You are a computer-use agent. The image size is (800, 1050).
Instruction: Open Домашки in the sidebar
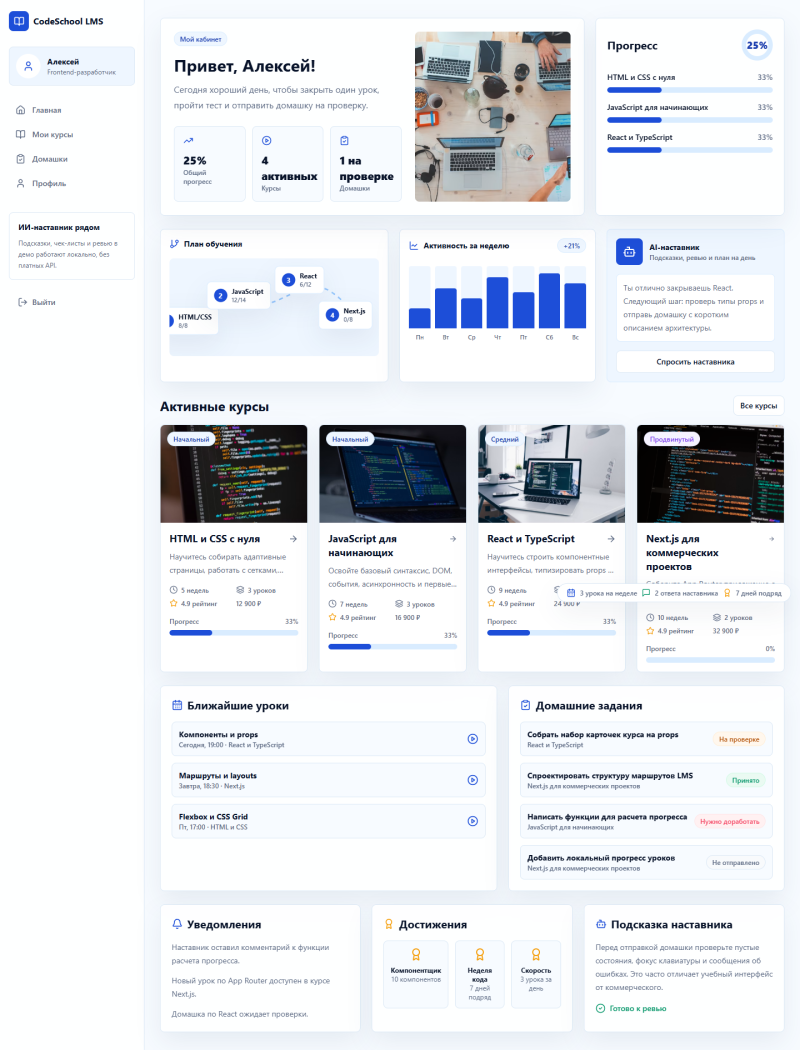pos(72,159)
